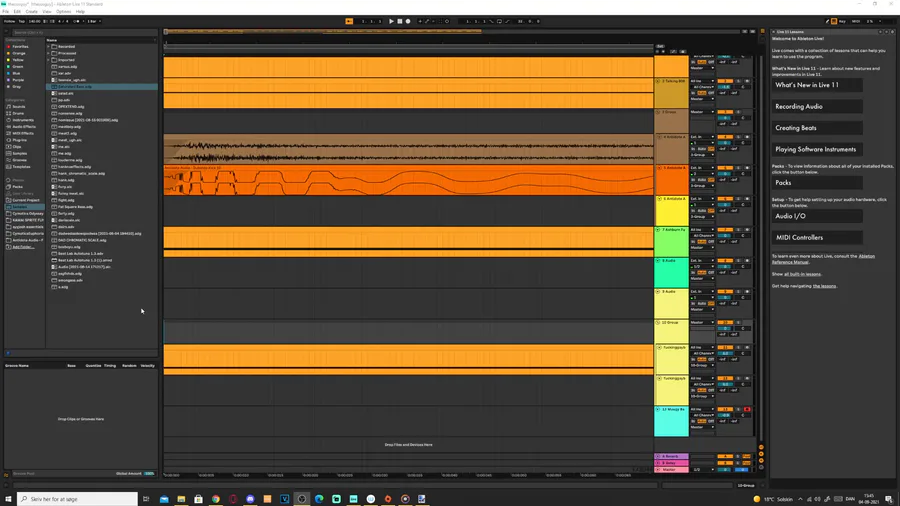Select nonsense.adg in browser list

[x=70, y=113]
